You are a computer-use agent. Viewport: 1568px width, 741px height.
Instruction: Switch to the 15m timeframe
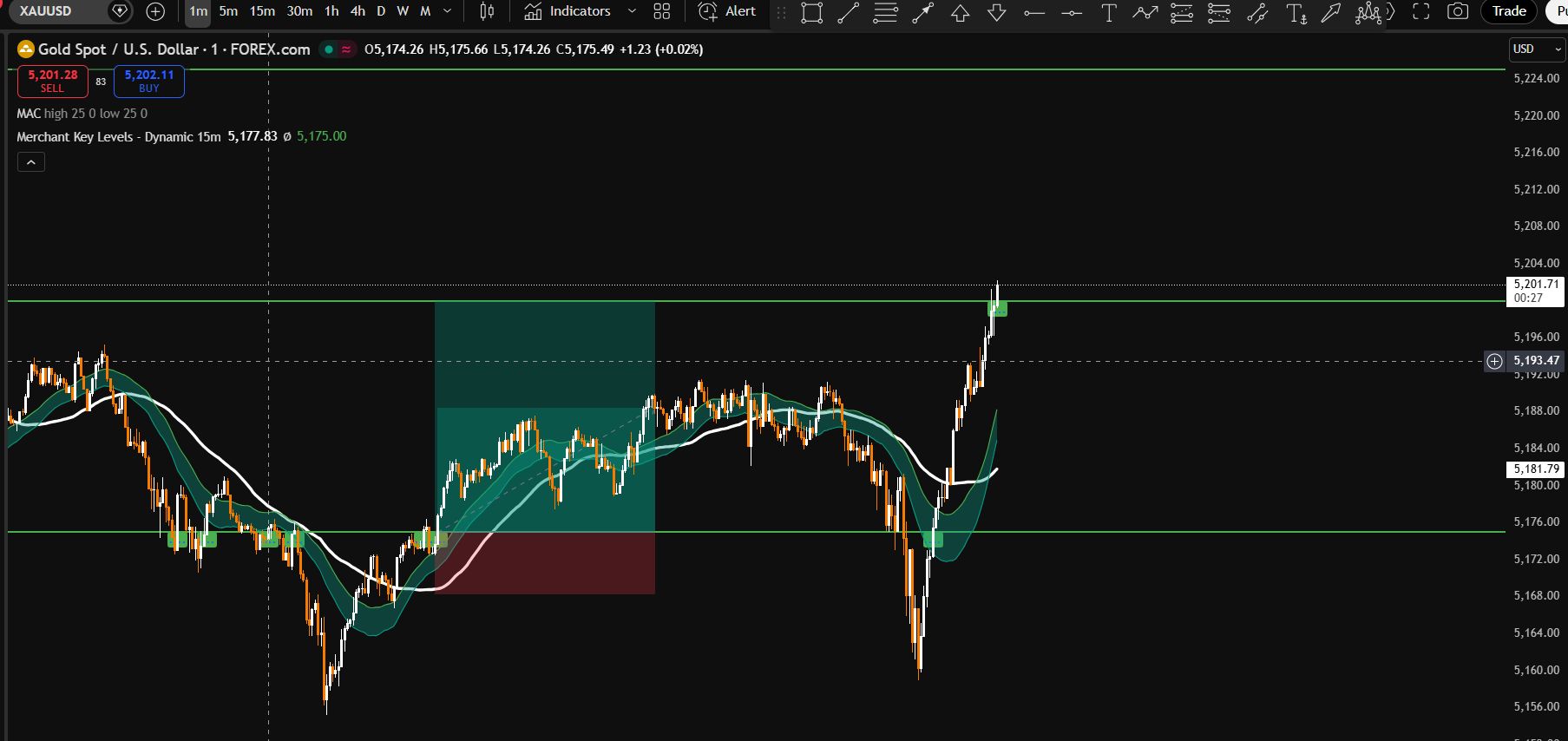[262, 11]
